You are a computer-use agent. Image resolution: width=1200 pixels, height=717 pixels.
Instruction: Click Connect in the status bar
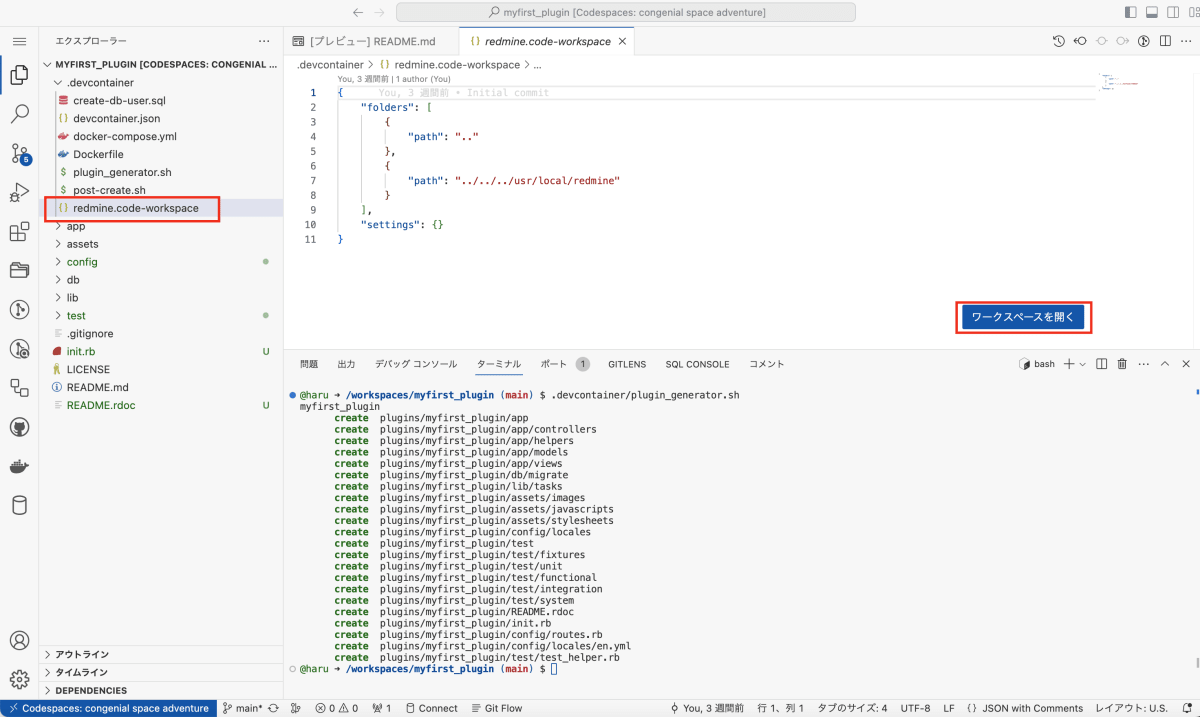tap(430, 708)
